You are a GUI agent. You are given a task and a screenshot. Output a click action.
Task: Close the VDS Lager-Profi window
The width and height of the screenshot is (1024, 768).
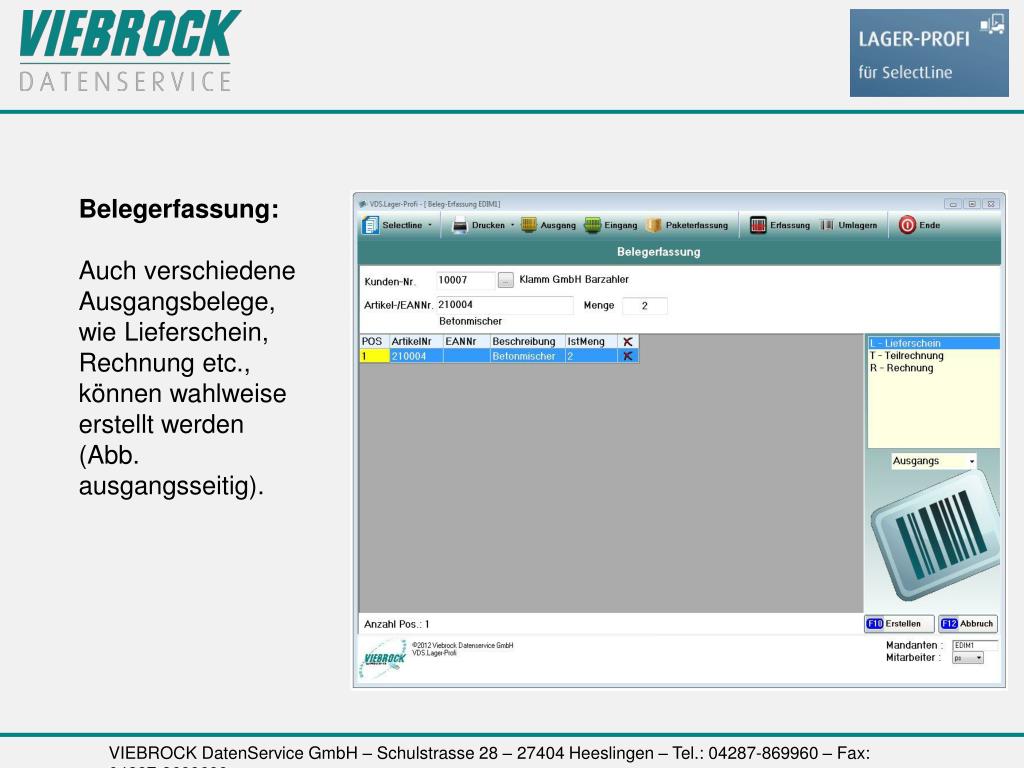pos(991,204)
